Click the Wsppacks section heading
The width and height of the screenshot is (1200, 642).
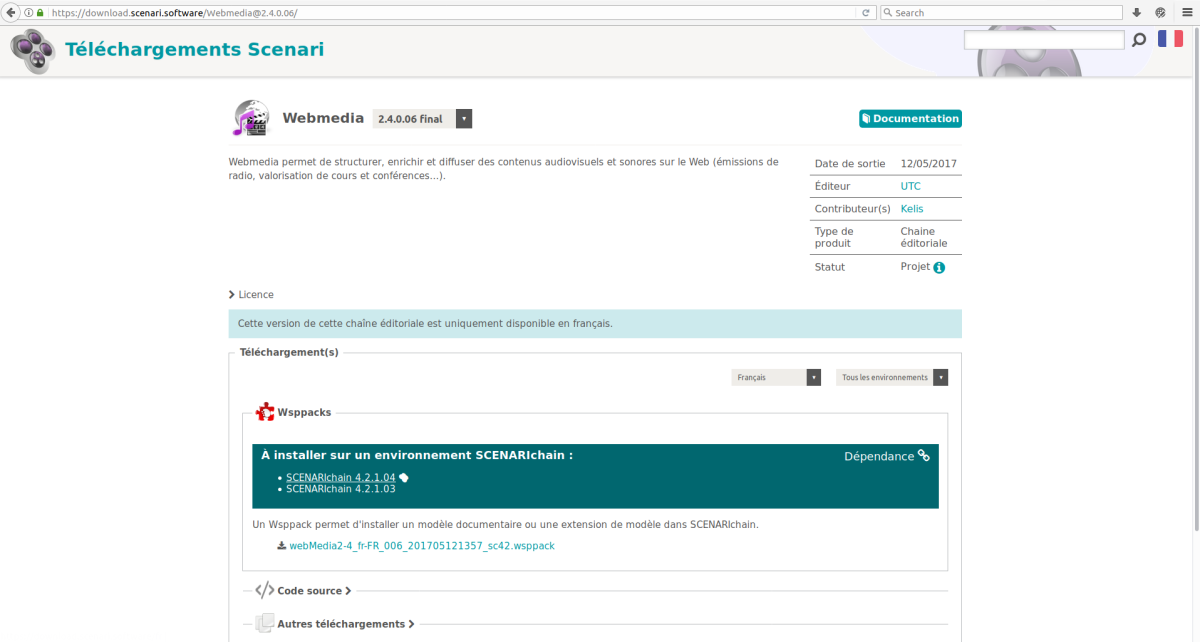(x=304, y=412)
